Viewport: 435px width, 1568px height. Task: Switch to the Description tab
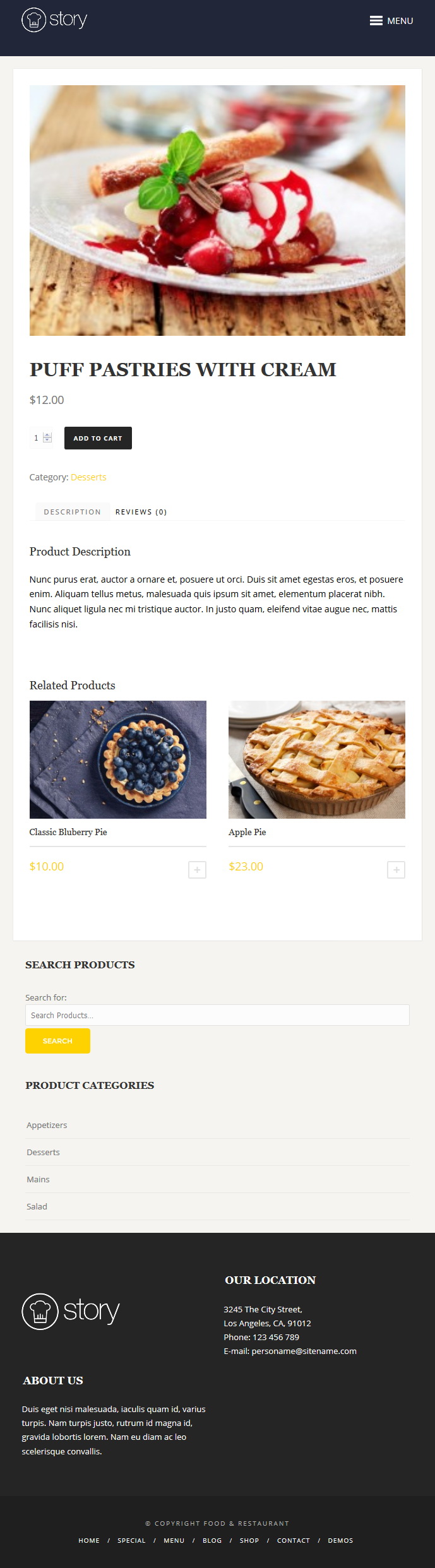coord(72,512)
